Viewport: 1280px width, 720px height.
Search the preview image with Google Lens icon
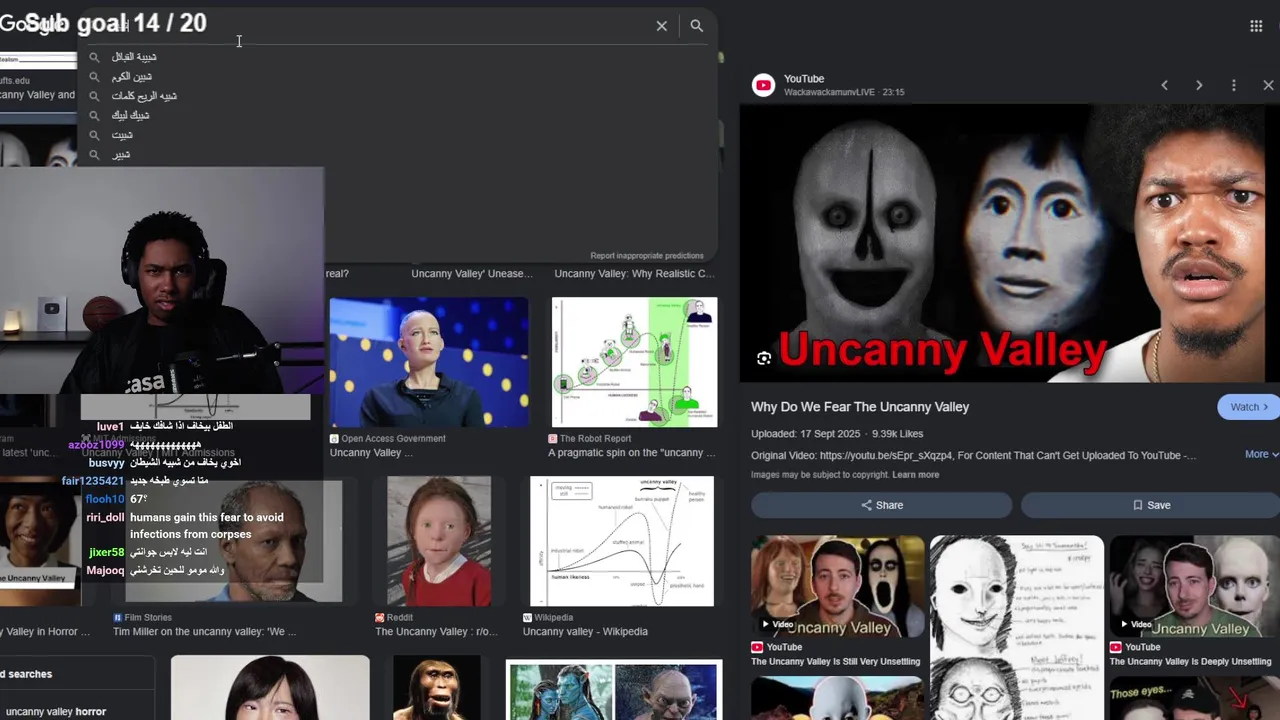point(764,358)
